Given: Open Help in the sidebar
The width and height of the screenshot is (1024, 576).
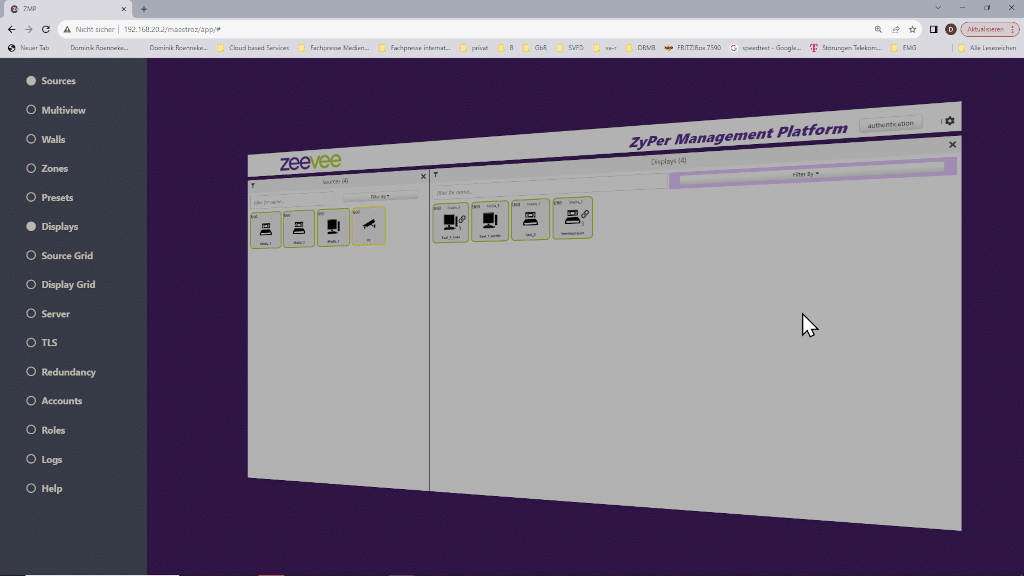Looking at the screenshot, I should (44, 488).
